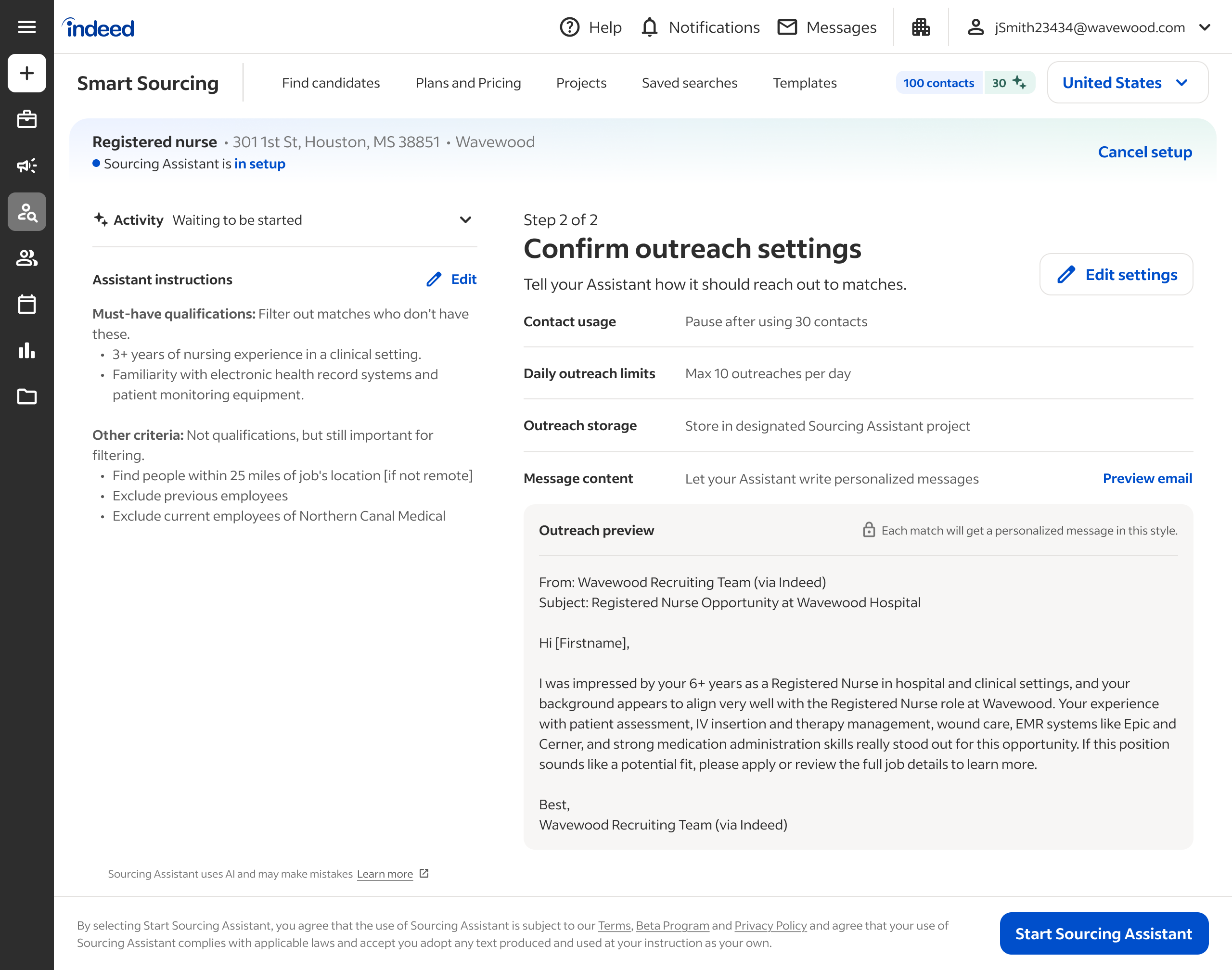Click the Notifications bell icon
Viewport: 1232px width, 970px height.
[x=649, y=27]
